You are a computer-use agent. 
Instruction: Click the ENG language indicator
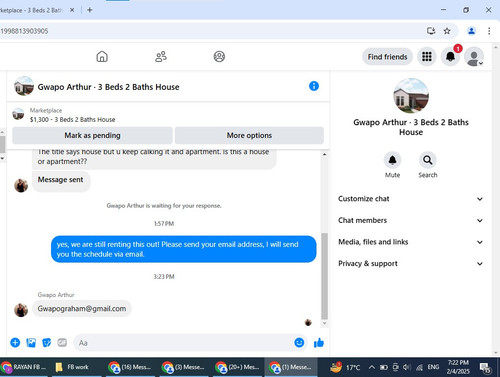coord(433,367)
